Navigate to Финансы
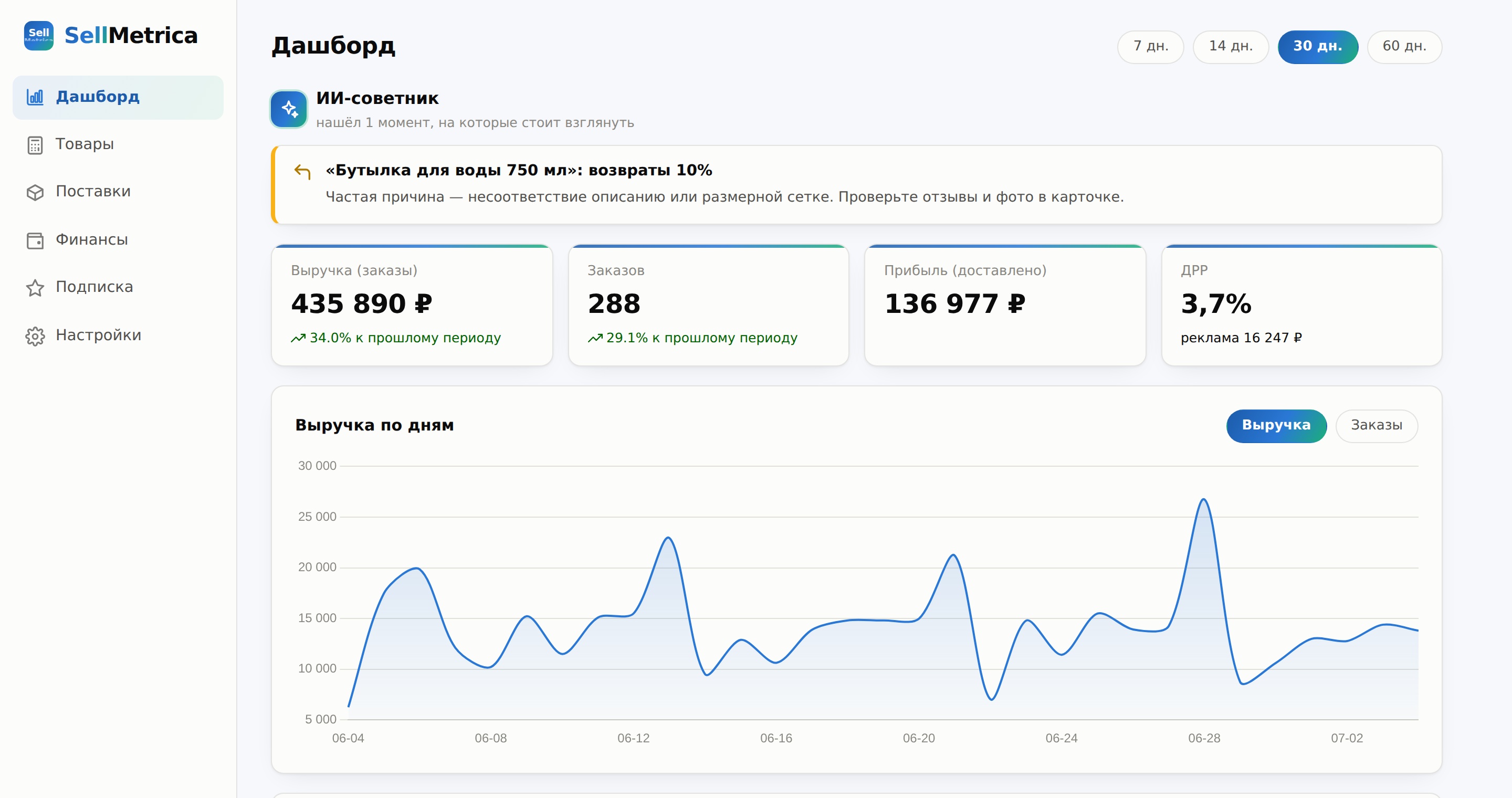 [x=118, y=240]
